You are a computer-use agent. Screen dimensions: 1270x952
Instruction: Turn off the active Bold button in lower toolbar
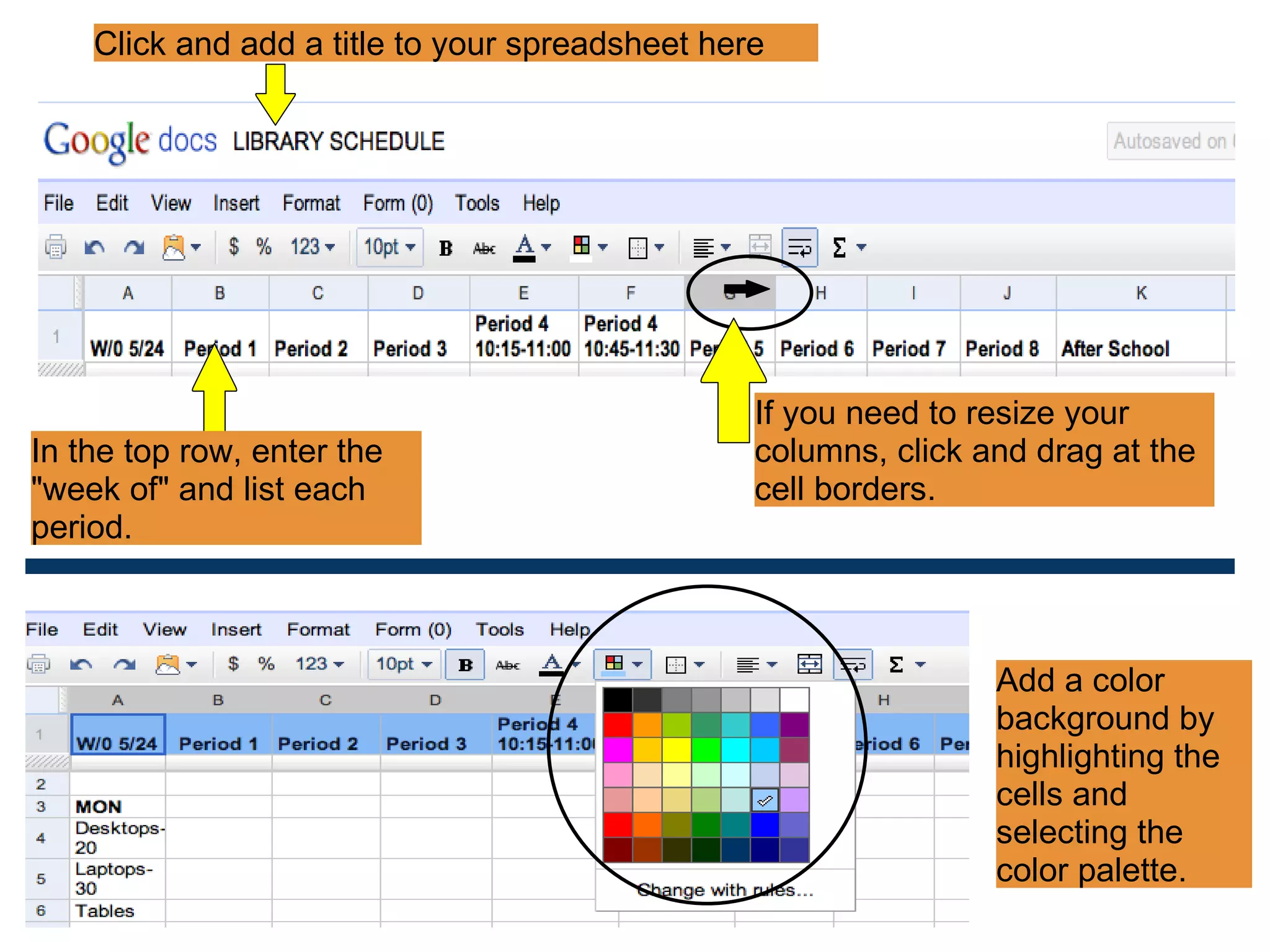(466, 664)
